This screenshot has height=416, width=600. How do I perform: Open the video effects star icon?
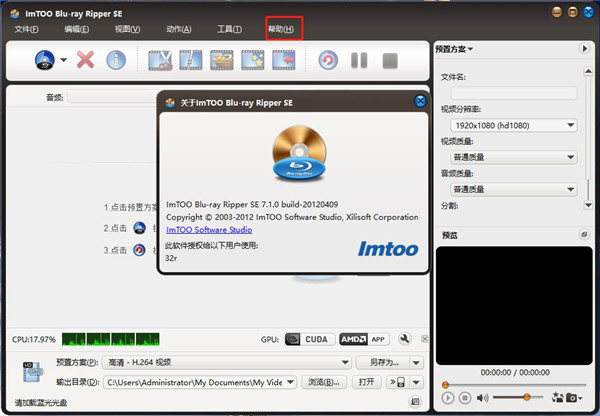pos(253,60)
